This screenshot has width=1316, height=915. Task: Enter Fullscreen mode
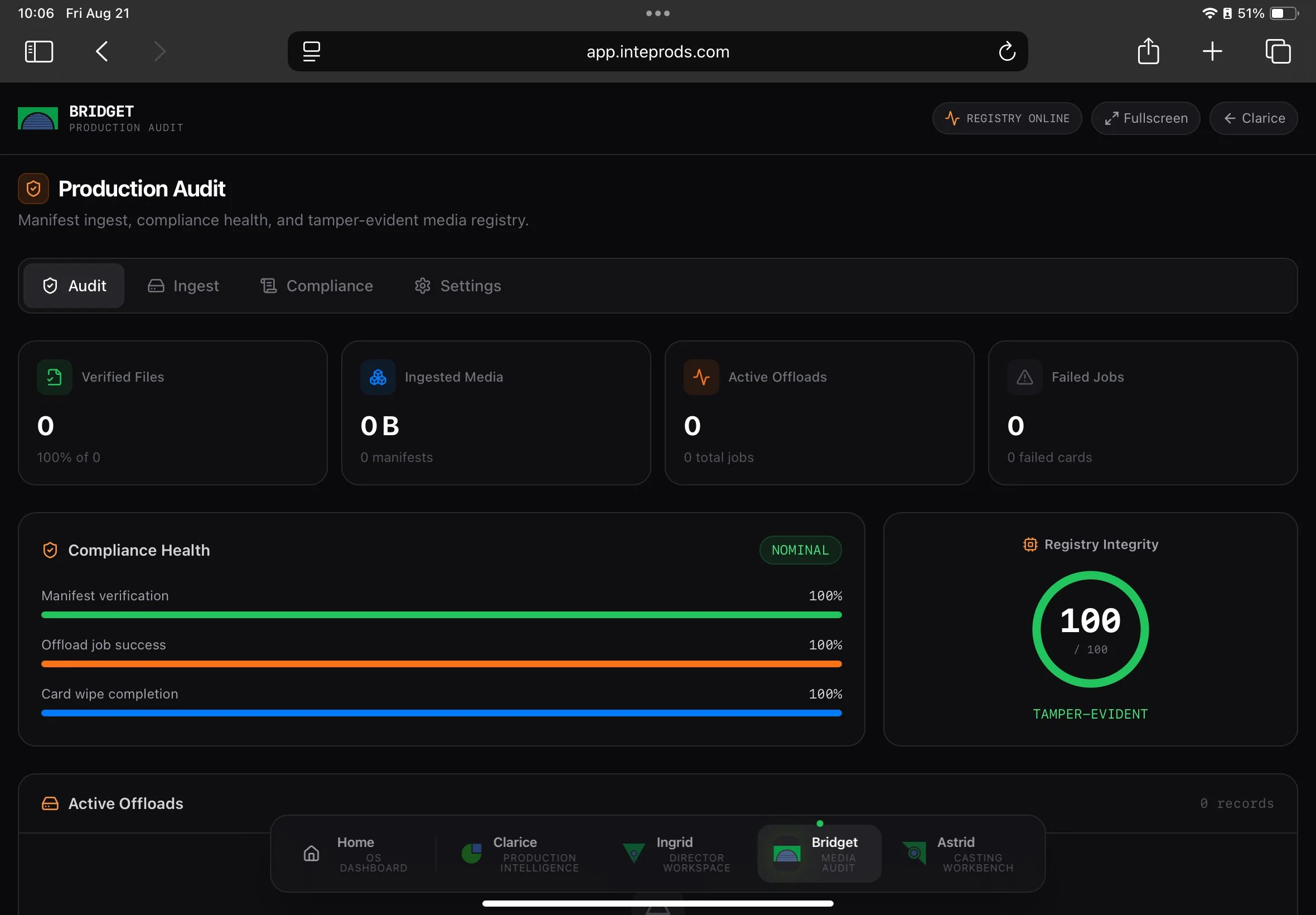click(x=1145, y=118)
